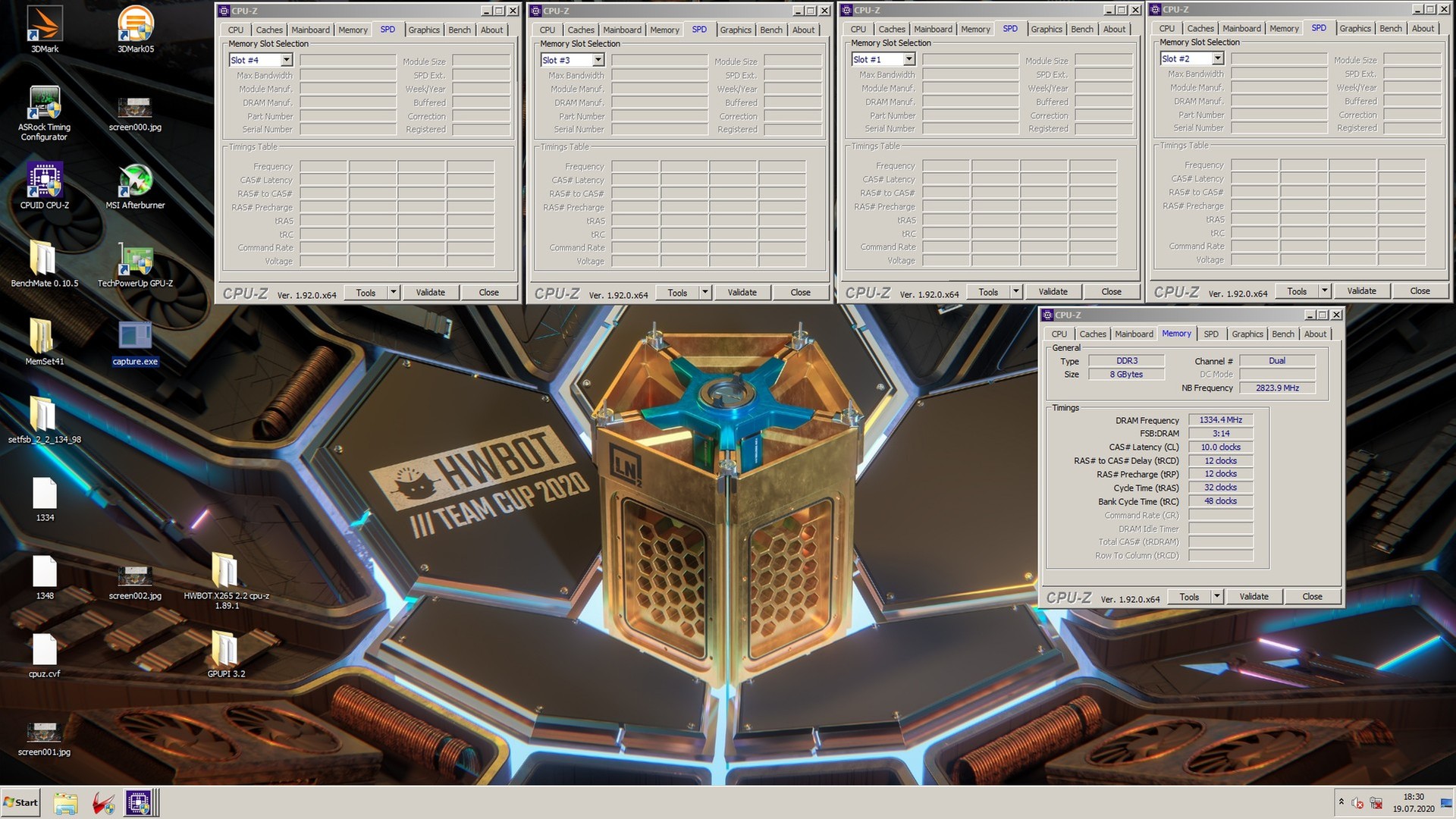
Task: Expand the Slot #1 memory slot dropdown
Action: (x=909, y=59)
